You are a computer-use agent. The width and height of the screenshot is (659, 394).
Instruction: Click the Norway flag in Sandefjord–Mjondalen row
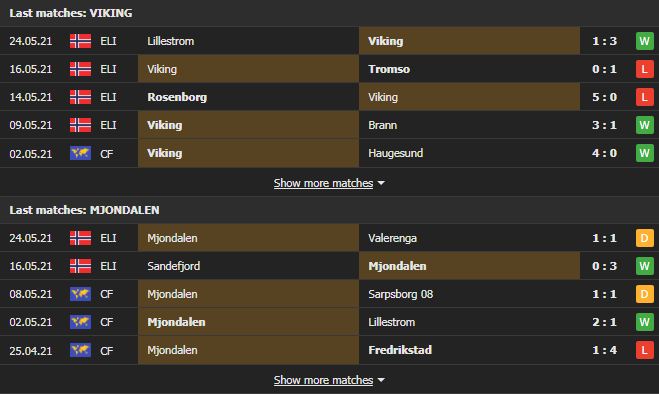coord(80,266)
